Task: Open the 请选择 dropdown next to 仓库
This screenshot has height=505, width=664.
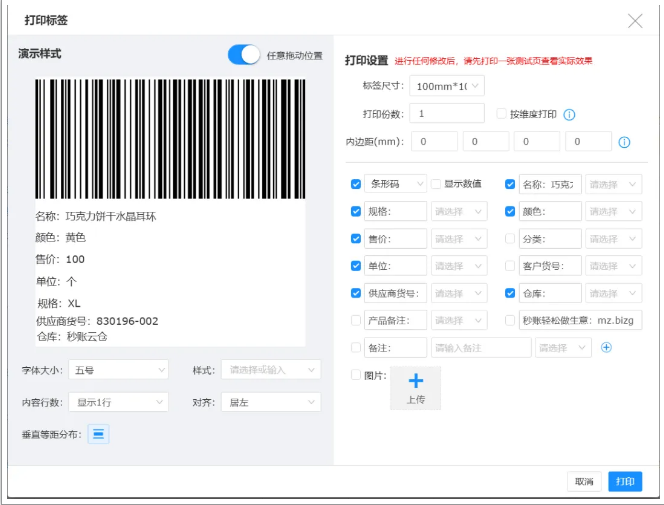Action: click(x=613, y=293)
